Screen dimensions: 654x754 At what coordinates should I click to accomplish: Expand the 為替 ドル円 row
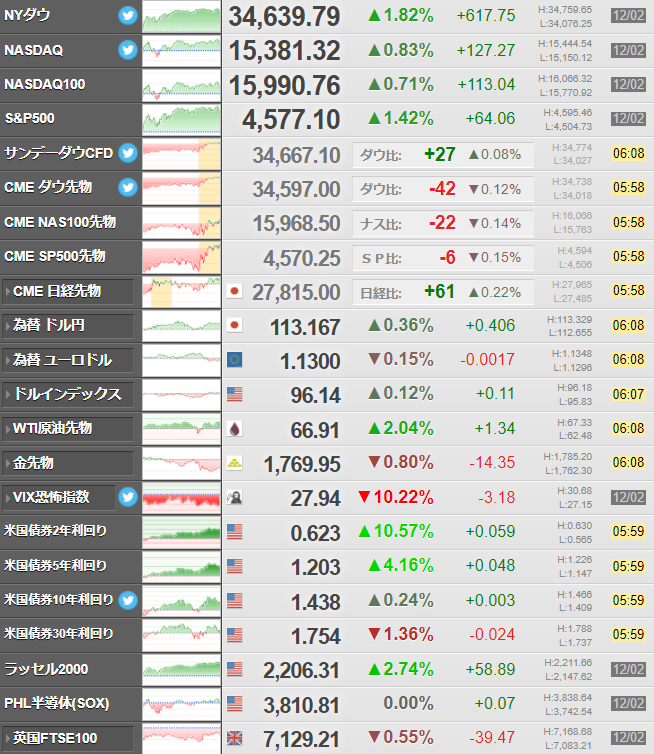click(x=68, y=326)
